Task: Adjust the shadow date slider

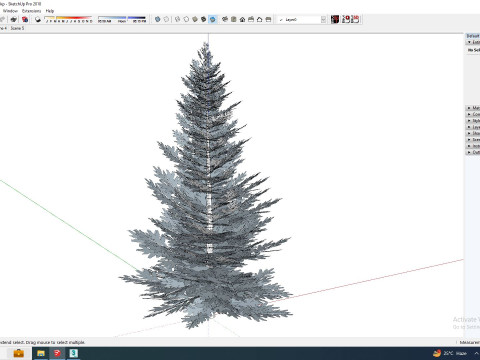Action: (x=69, y=19)
